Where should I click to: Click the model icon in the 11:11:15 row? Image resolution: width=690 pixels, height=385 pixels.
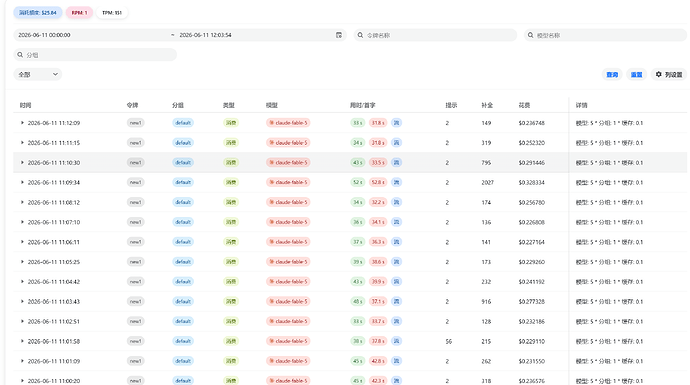tap(272, 143)
